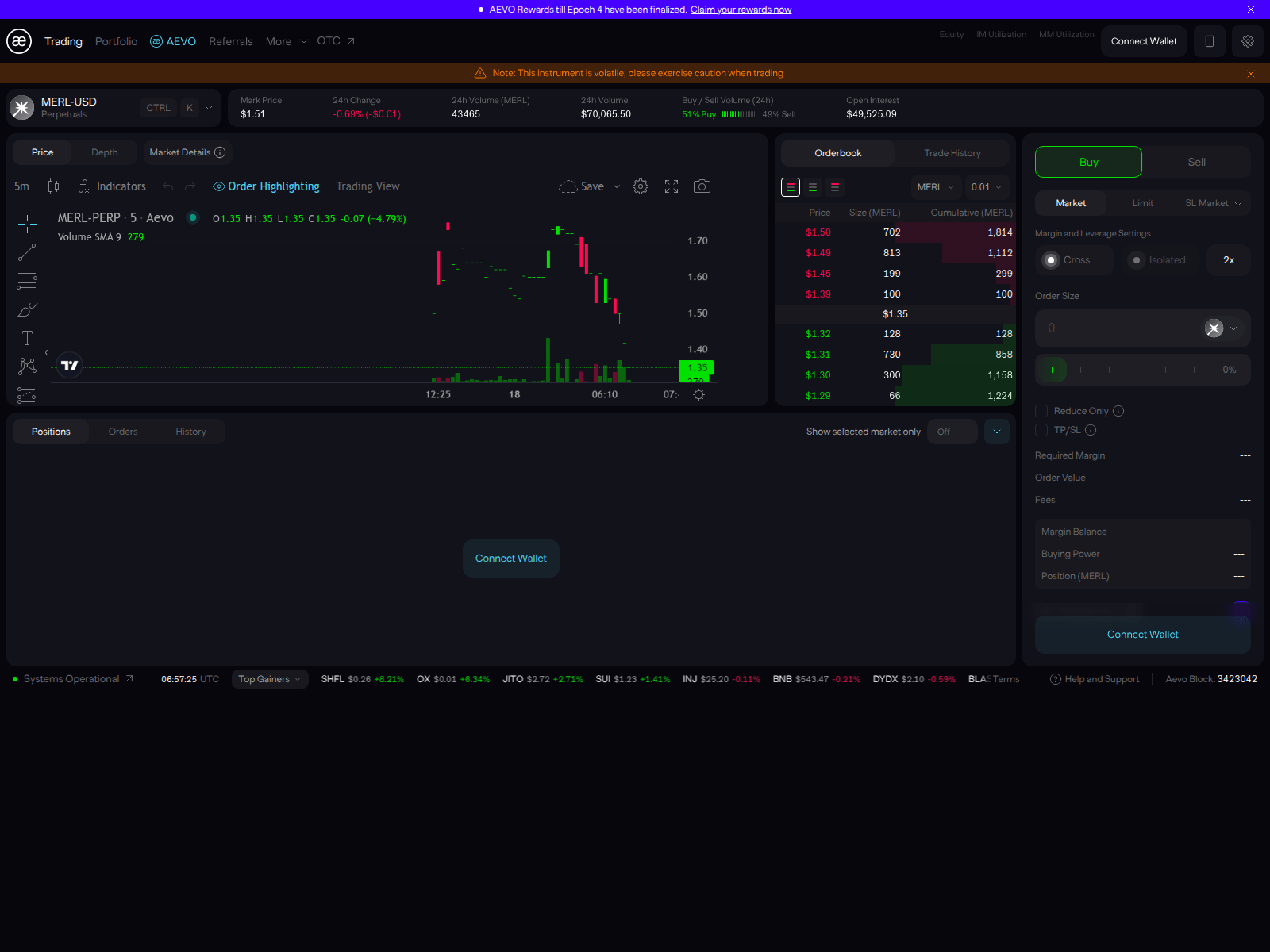Viewport: 1270px width, 952px height.
Task: Show asks only orderbook view
Action: (x=835, y=187)
